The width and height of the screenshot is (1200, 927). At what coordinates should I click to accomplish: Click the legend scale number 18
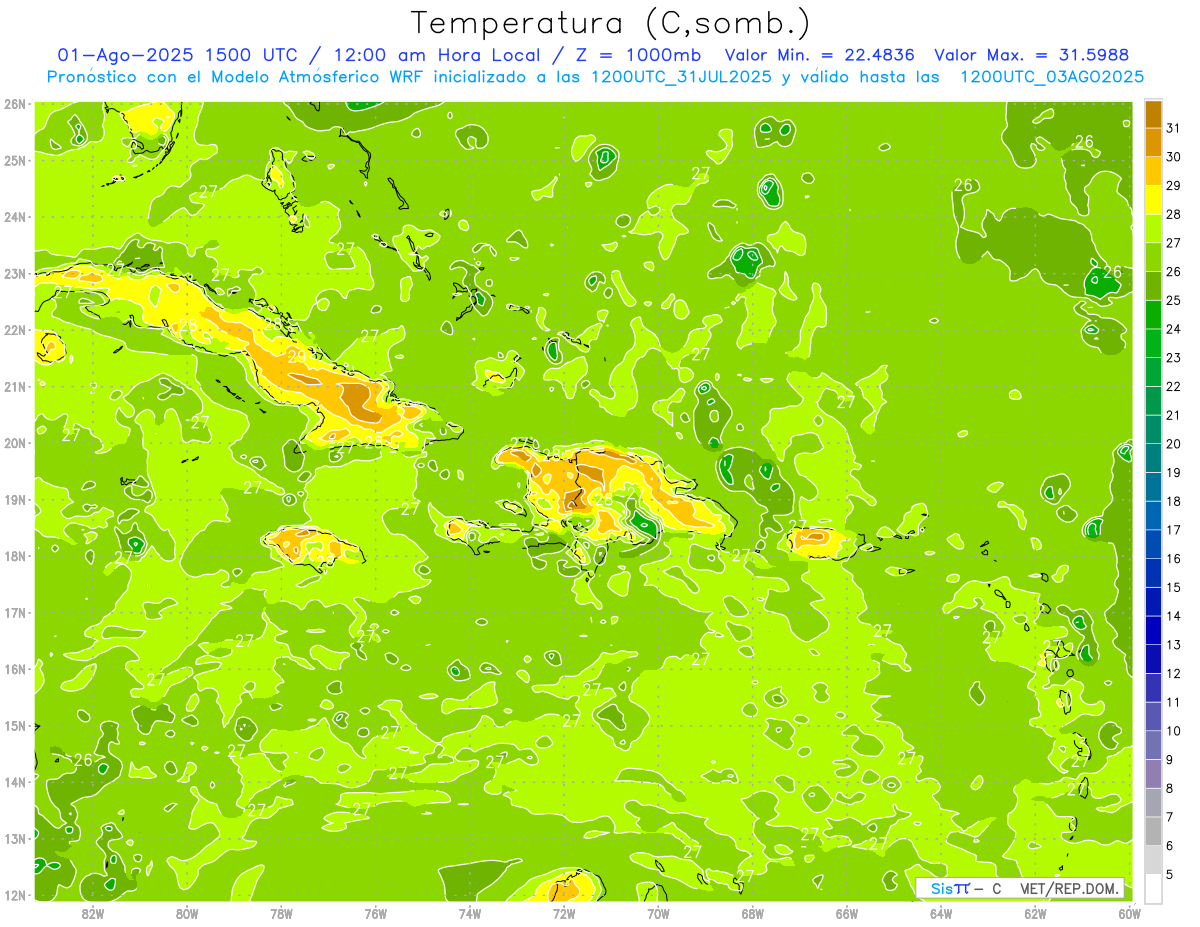click(x=1174, y=501)
